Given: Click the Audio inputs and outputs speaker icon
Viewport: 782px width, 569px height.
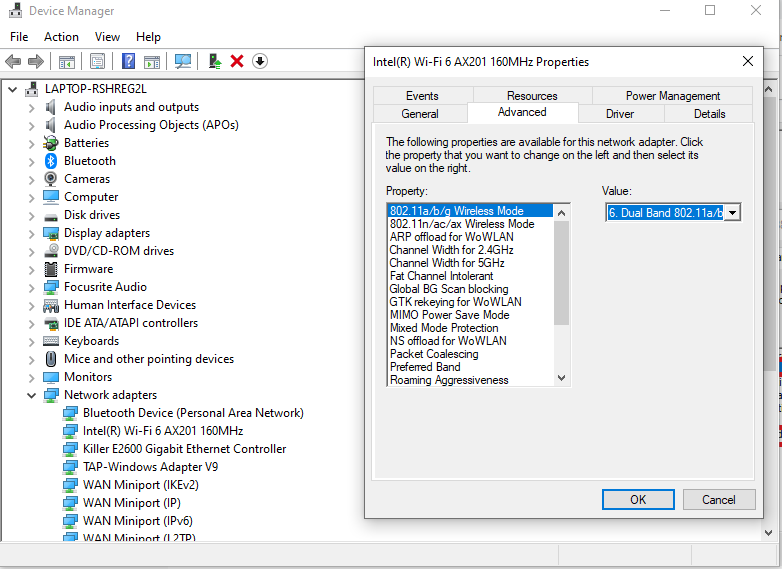Looking at the screenshot, I should (50, 107).
